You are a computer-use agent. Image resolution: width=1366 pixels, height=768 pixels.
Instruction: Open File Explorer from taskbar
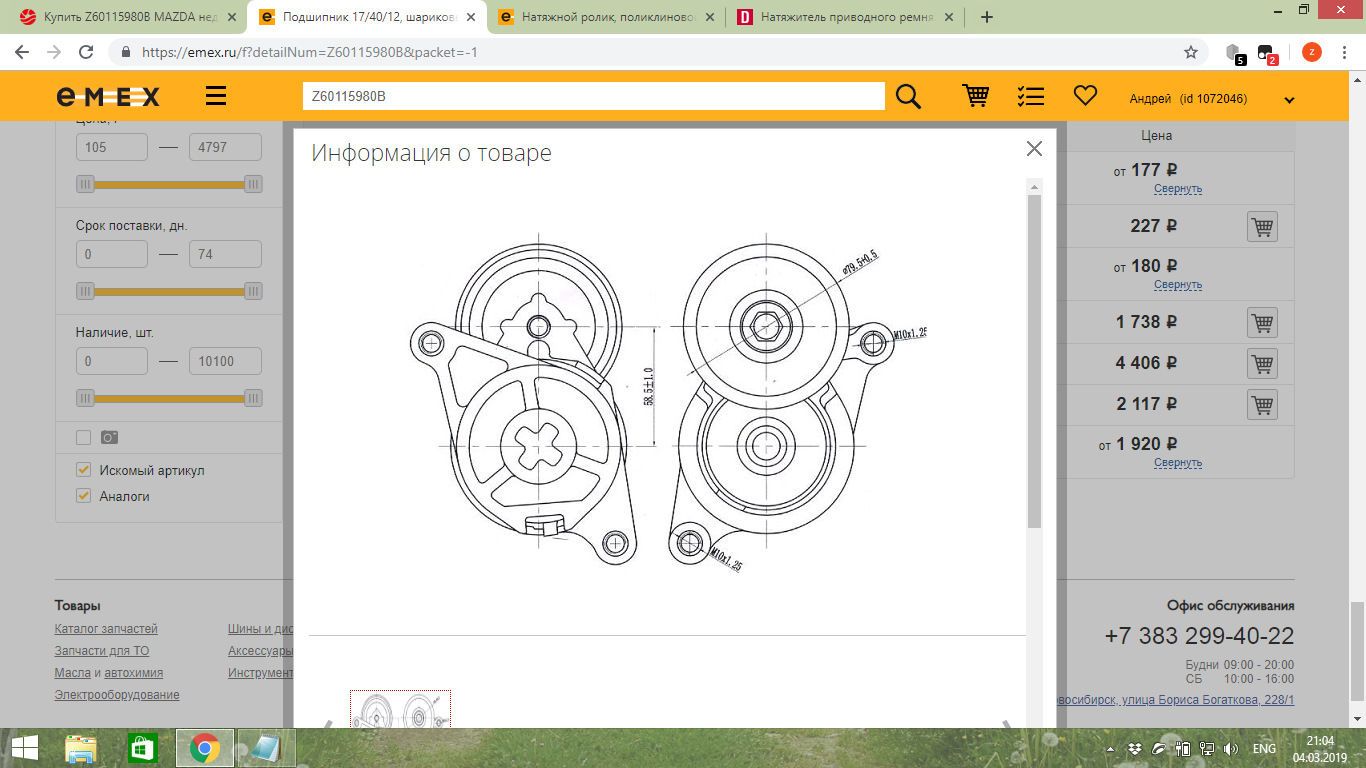[82, 748]
